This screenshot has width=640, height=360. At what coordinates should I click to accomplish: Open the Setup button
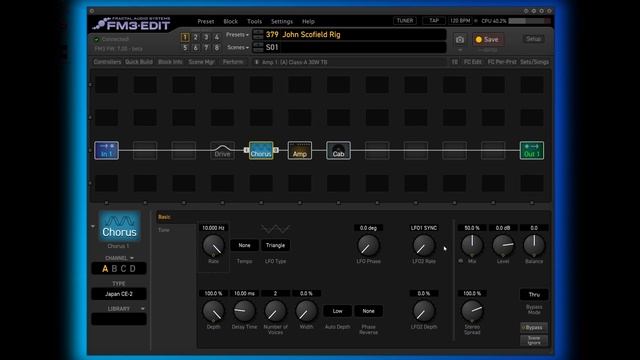pos(533,39)
